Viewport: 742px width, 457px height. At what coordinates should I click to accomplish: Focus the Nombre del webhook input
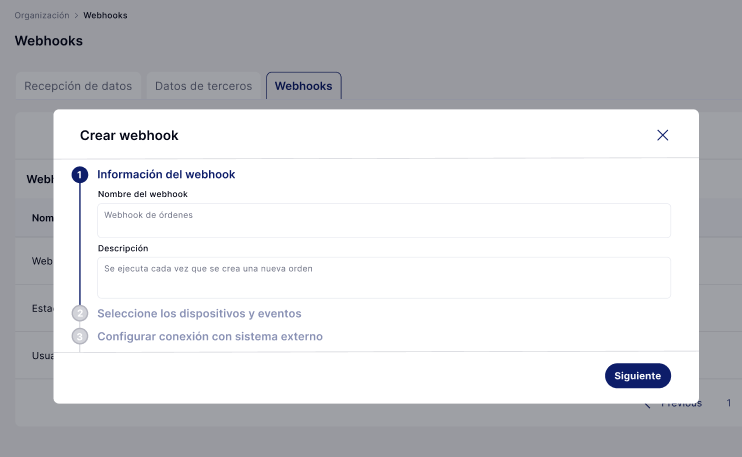point(384,220)
